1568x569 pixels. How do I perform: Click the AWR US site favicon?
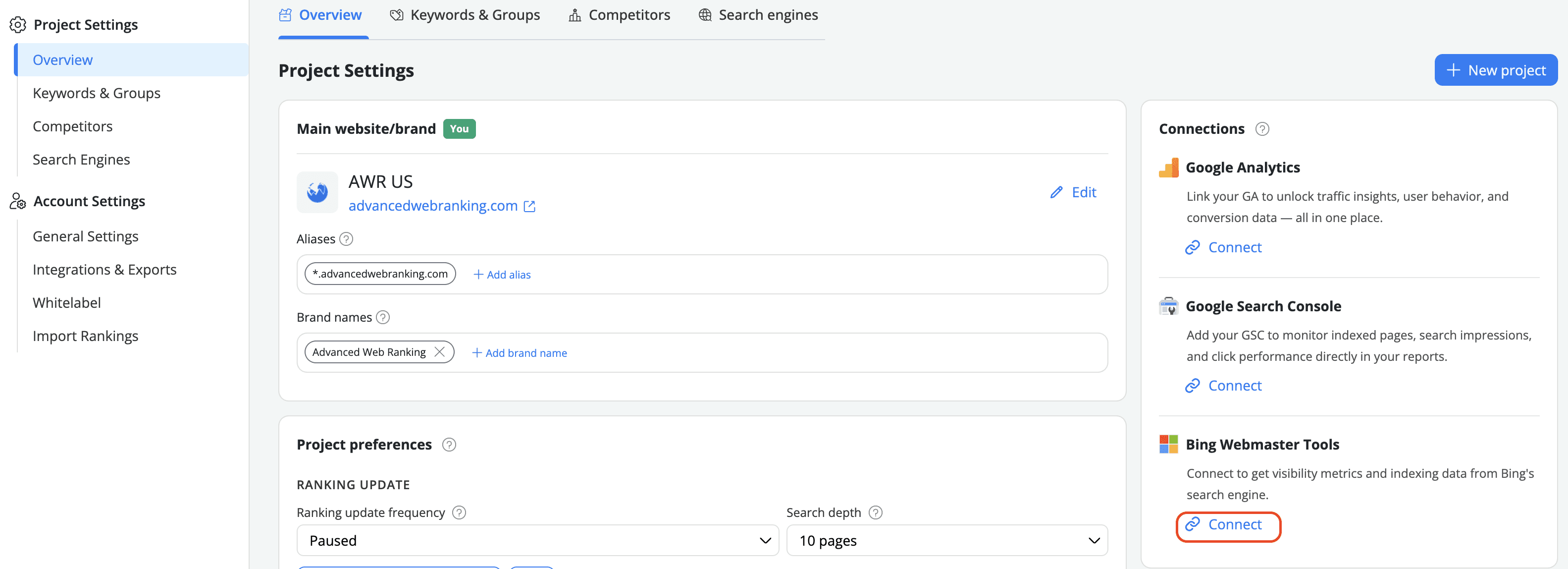click(317, 192)
